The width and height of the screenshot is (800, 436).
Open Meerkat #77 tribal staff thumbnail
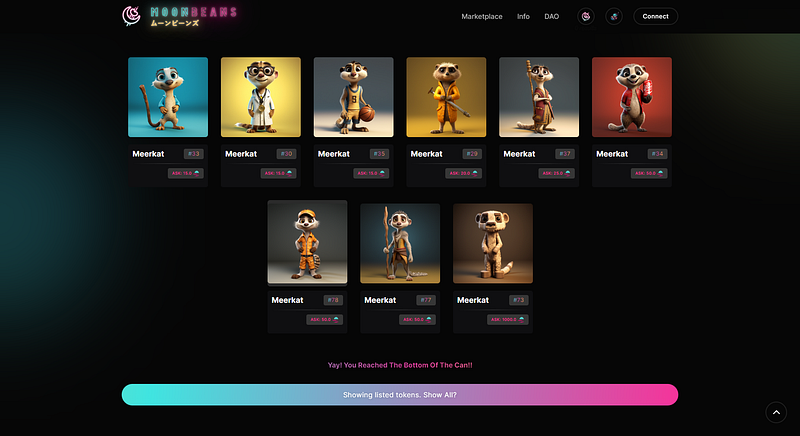(400, 243)
